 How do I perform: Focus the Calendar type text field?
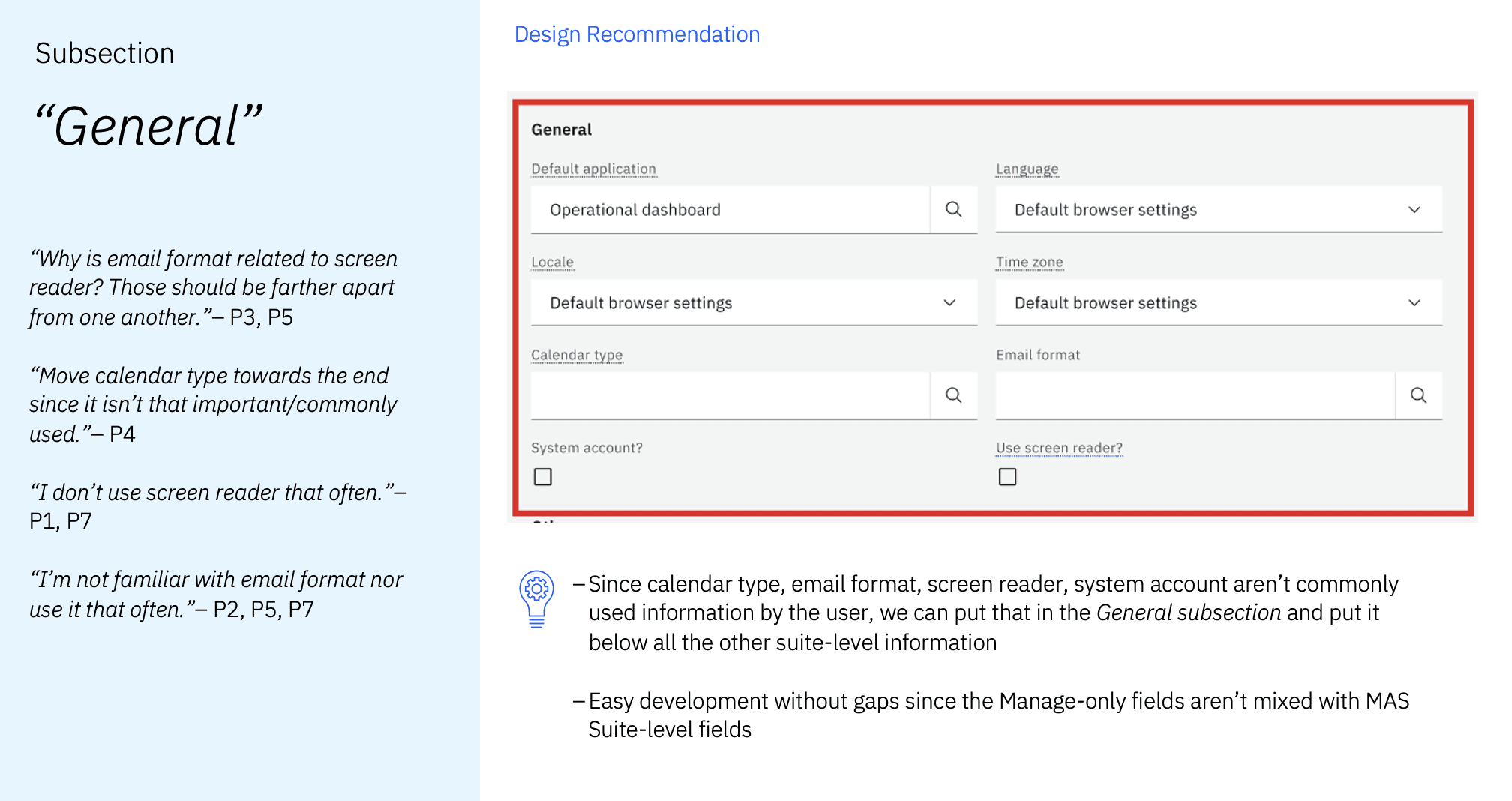pyautogui.click(x=730, y=395)
